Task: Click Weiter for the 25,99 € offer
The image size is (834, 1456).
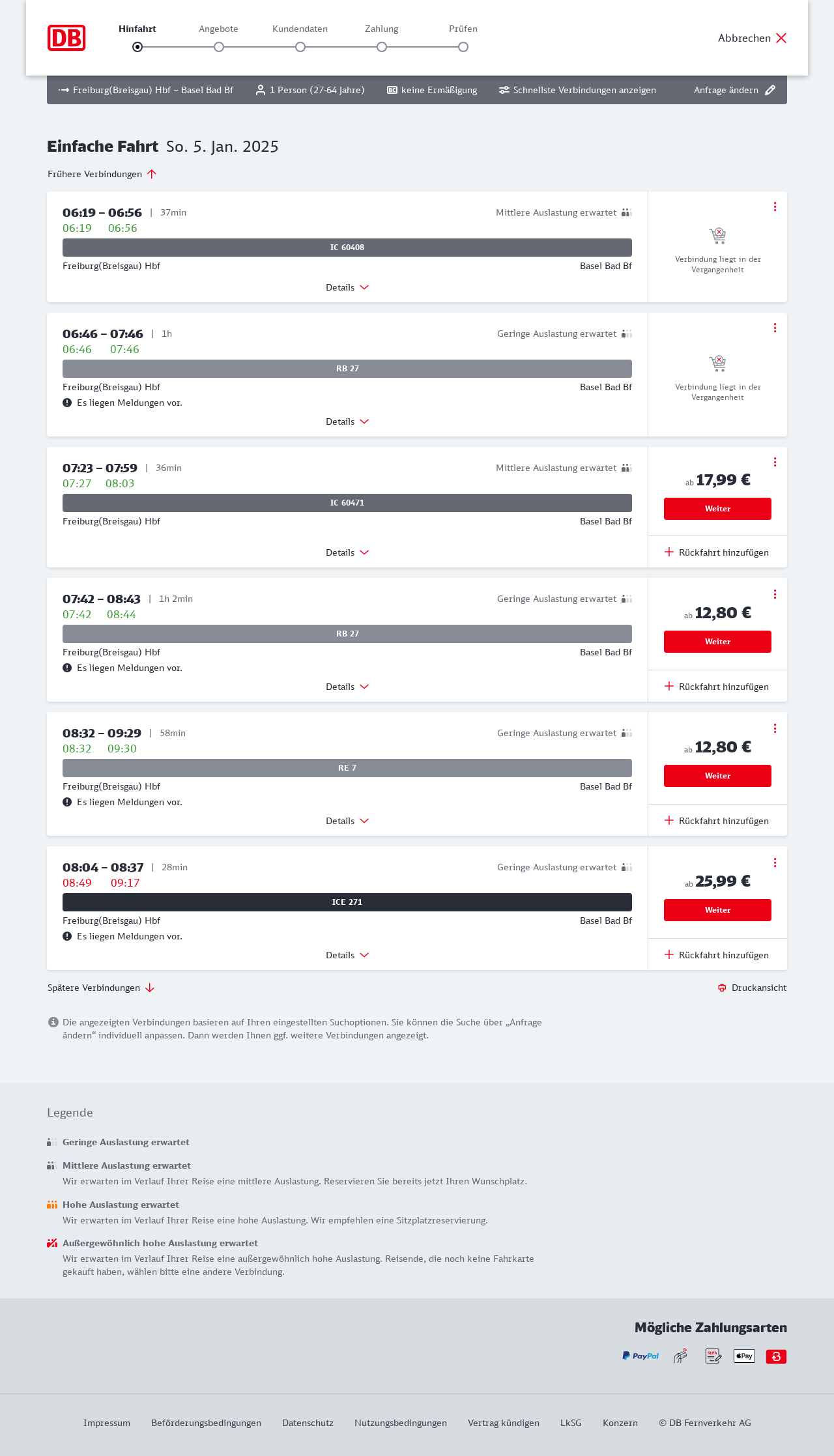Action: (x=717, y=910)
